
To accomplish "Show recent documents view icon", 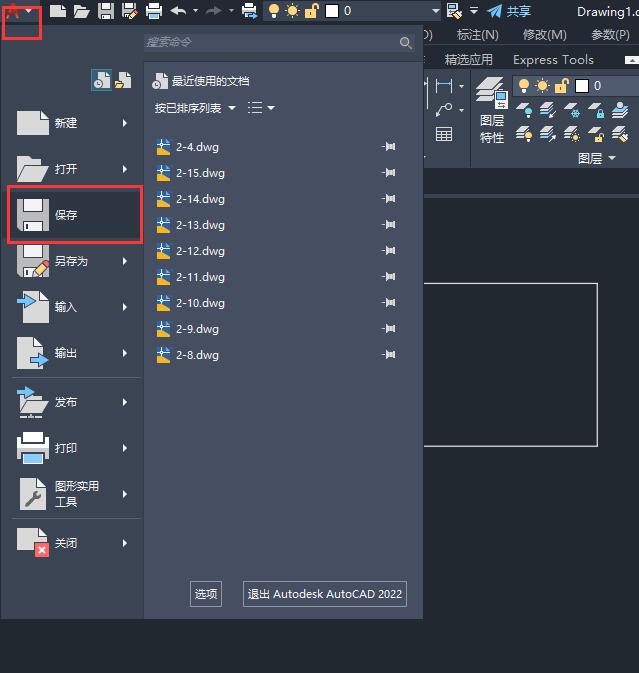I will coord(102,80).
